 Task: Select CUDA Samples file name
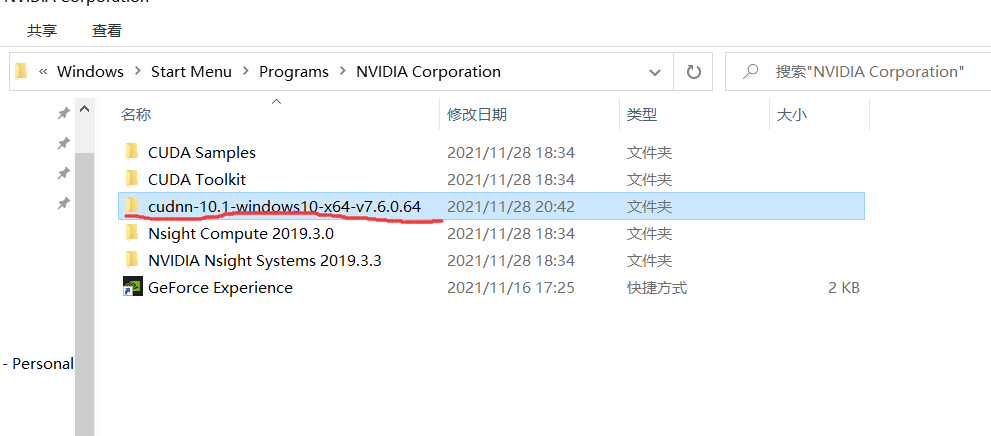click(x=202, y=152)
